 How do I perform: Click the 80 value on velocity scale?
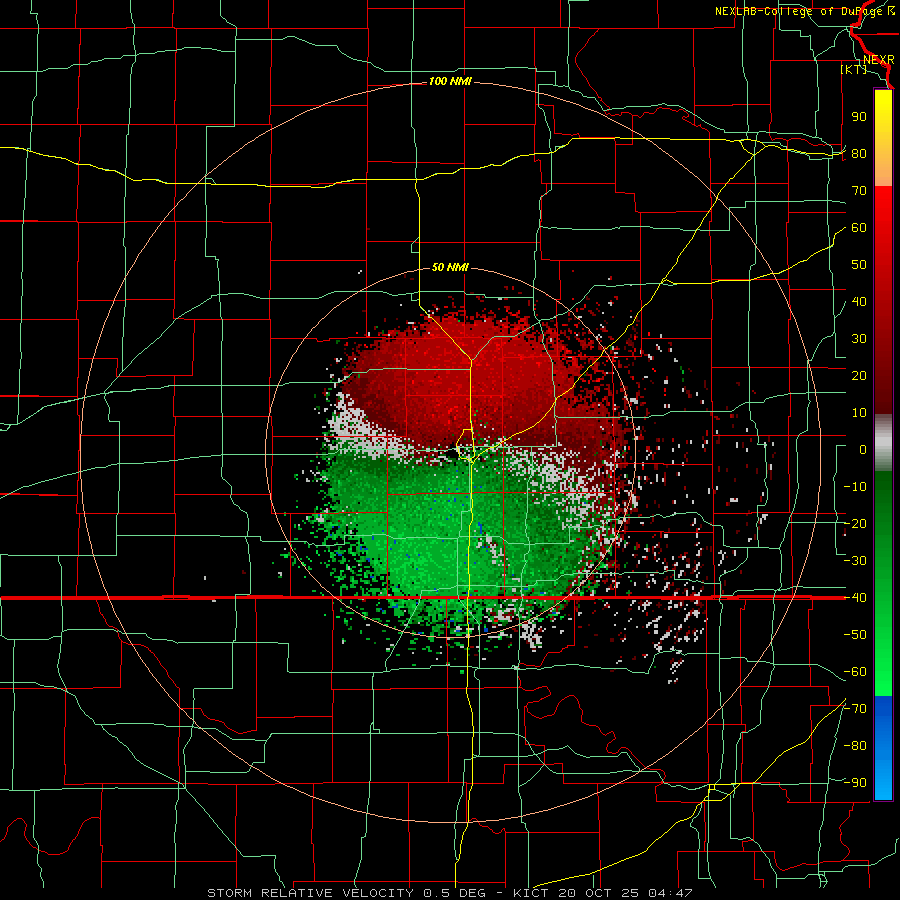(x=859, y=154)
